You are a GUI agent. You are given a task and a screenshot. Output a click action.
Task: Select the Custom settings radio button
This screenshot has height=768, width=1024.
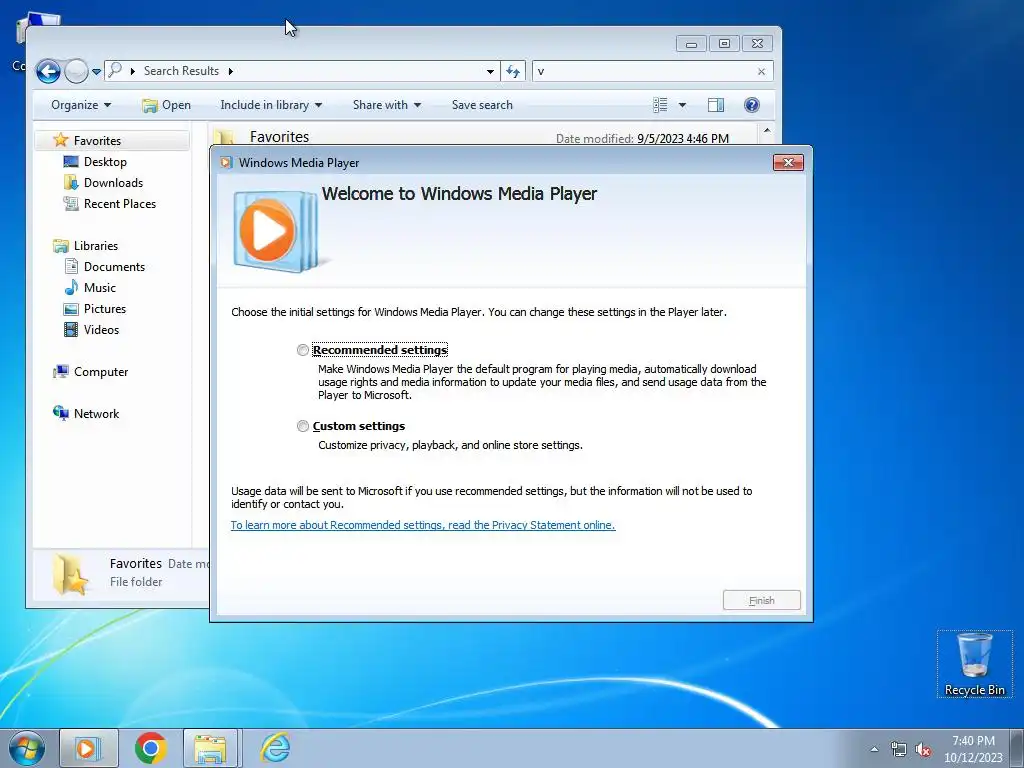click(x=302, y=426)
